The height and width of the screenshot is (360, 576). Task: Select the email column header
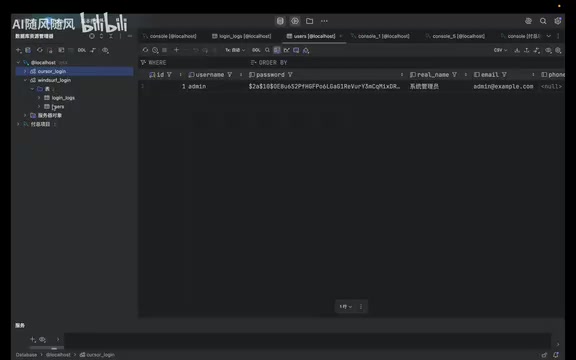tap(503, 75)
